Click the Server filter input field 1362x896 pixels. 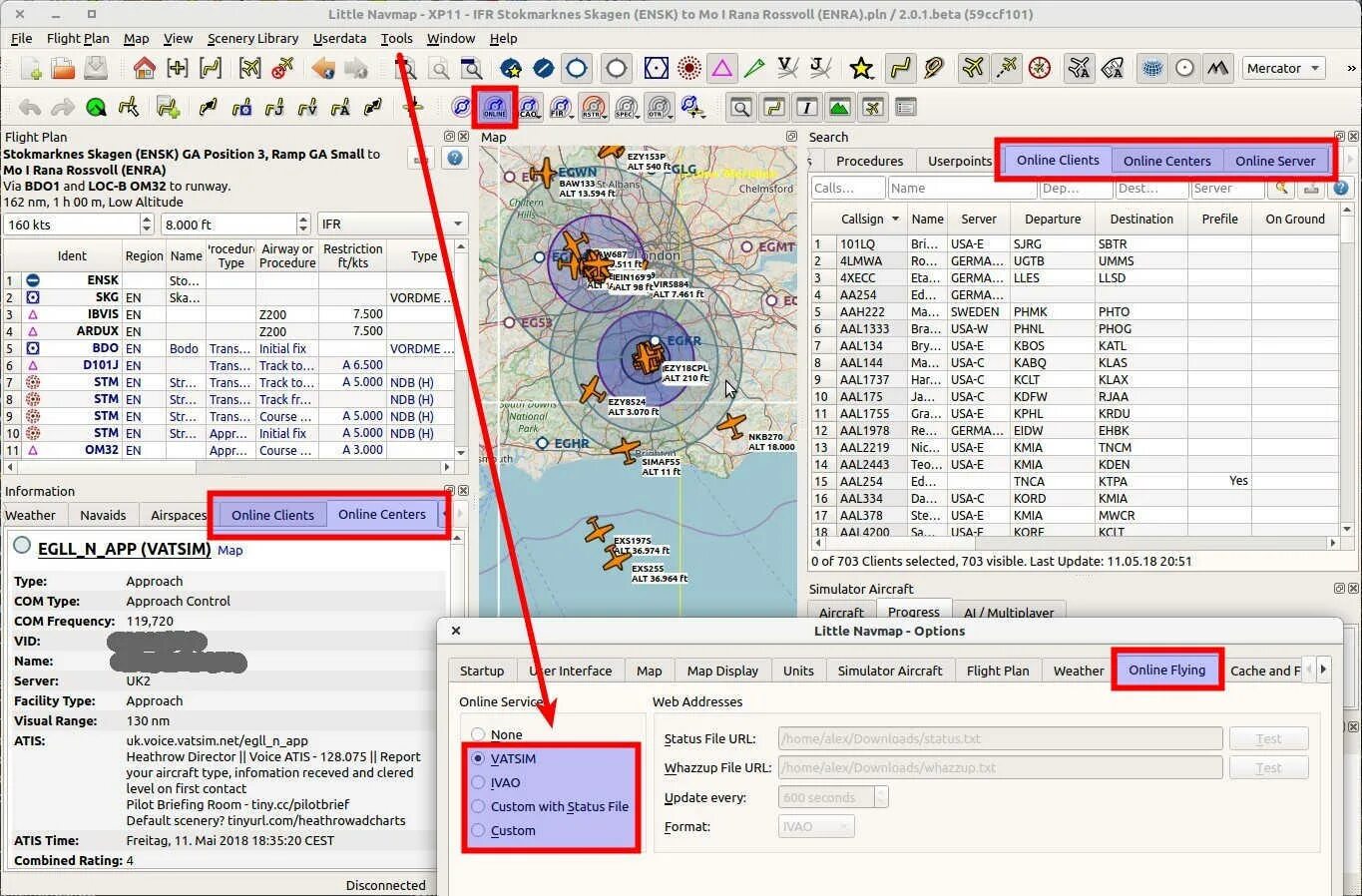coord(1227,188)
